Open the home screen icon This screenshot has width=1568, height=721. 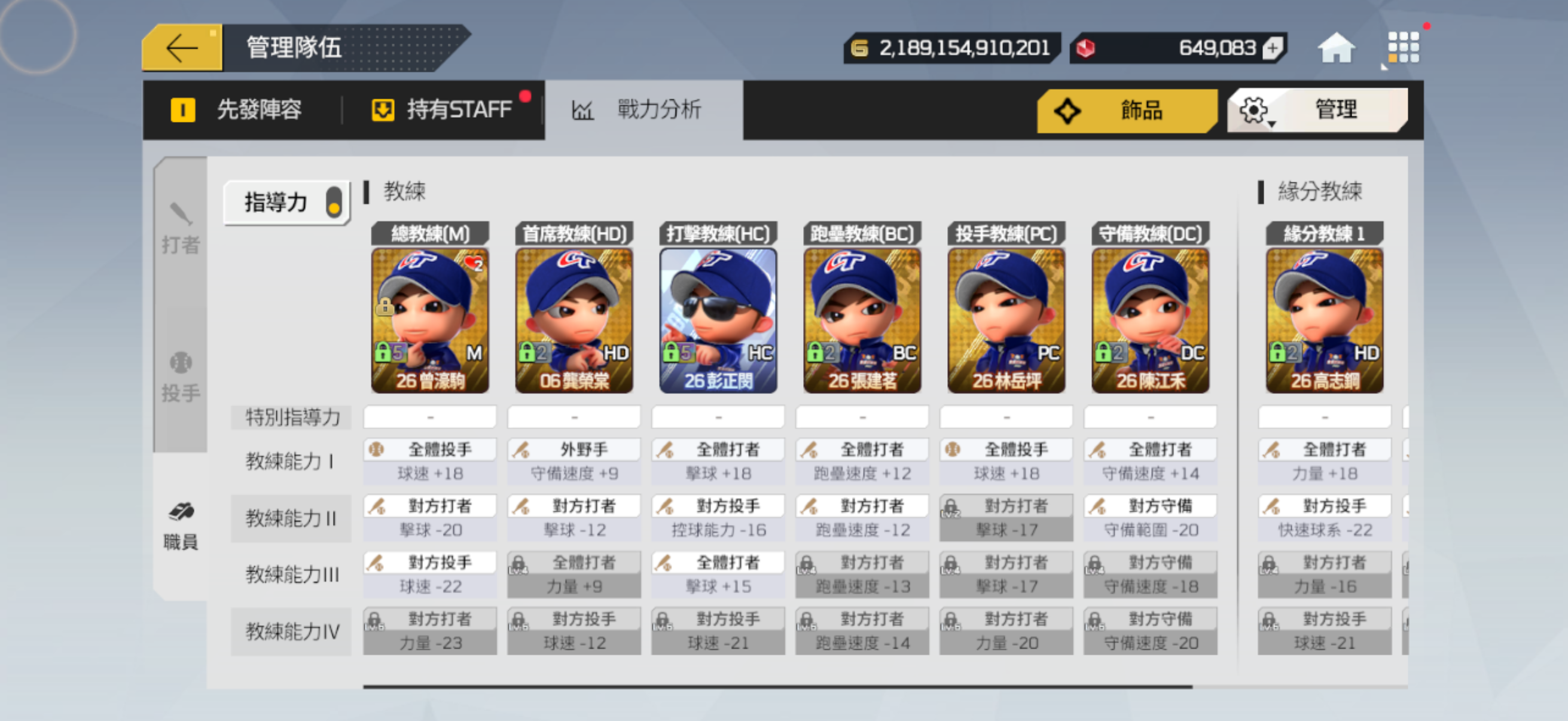1335,47
